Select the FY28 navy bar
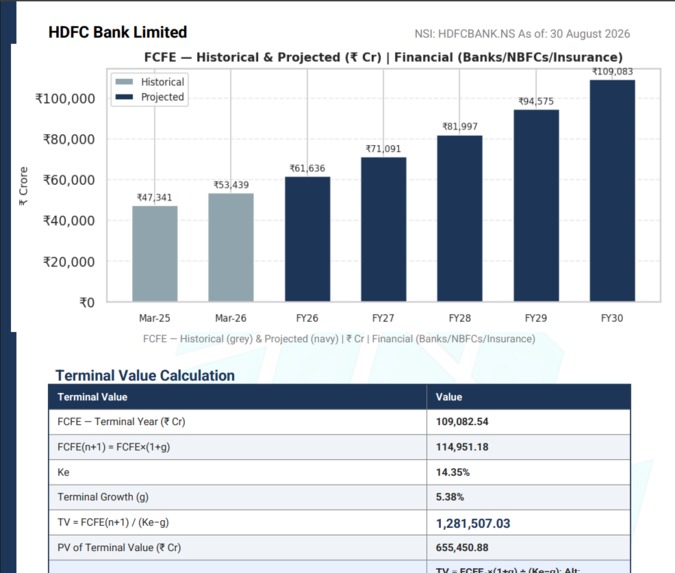This screenshot has width=675, height=573. [460, 219]
